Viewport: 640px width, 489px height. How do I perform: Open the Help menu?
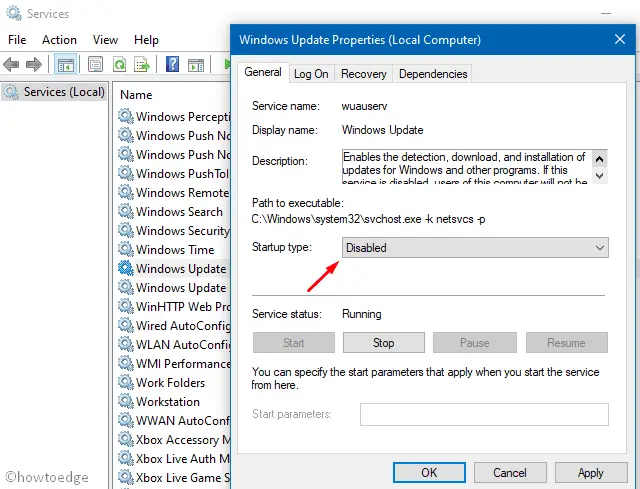click(146, 40)
